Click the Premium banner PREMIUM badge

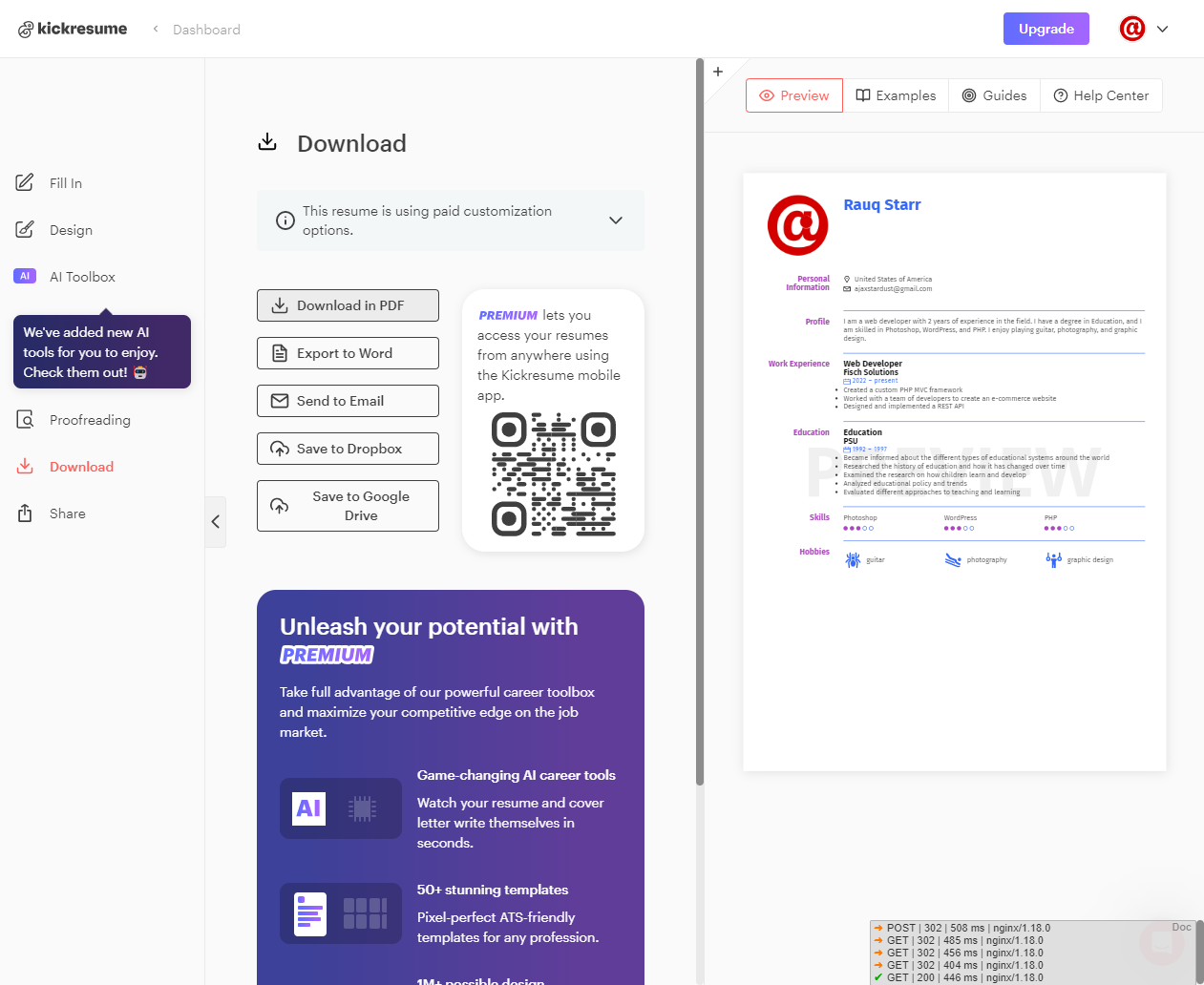click(x=327, y=655)
